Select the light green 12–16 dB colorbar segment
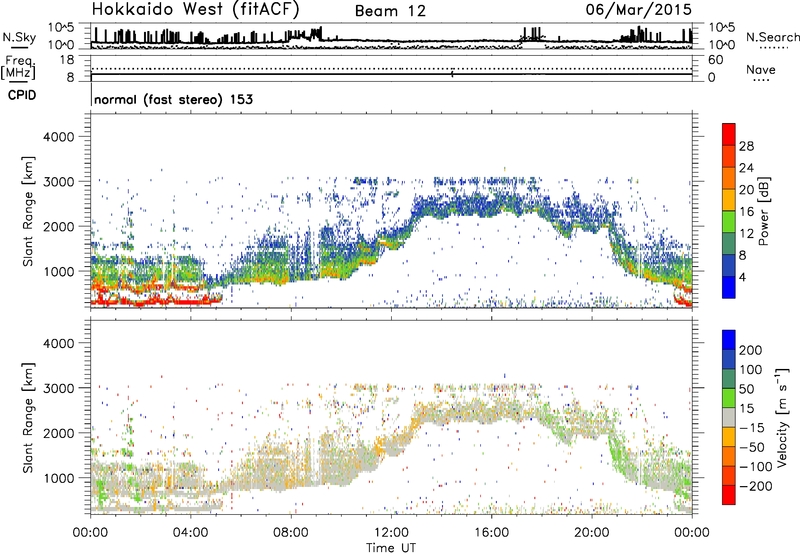This screenshot has width=800, height=554. 729,222
